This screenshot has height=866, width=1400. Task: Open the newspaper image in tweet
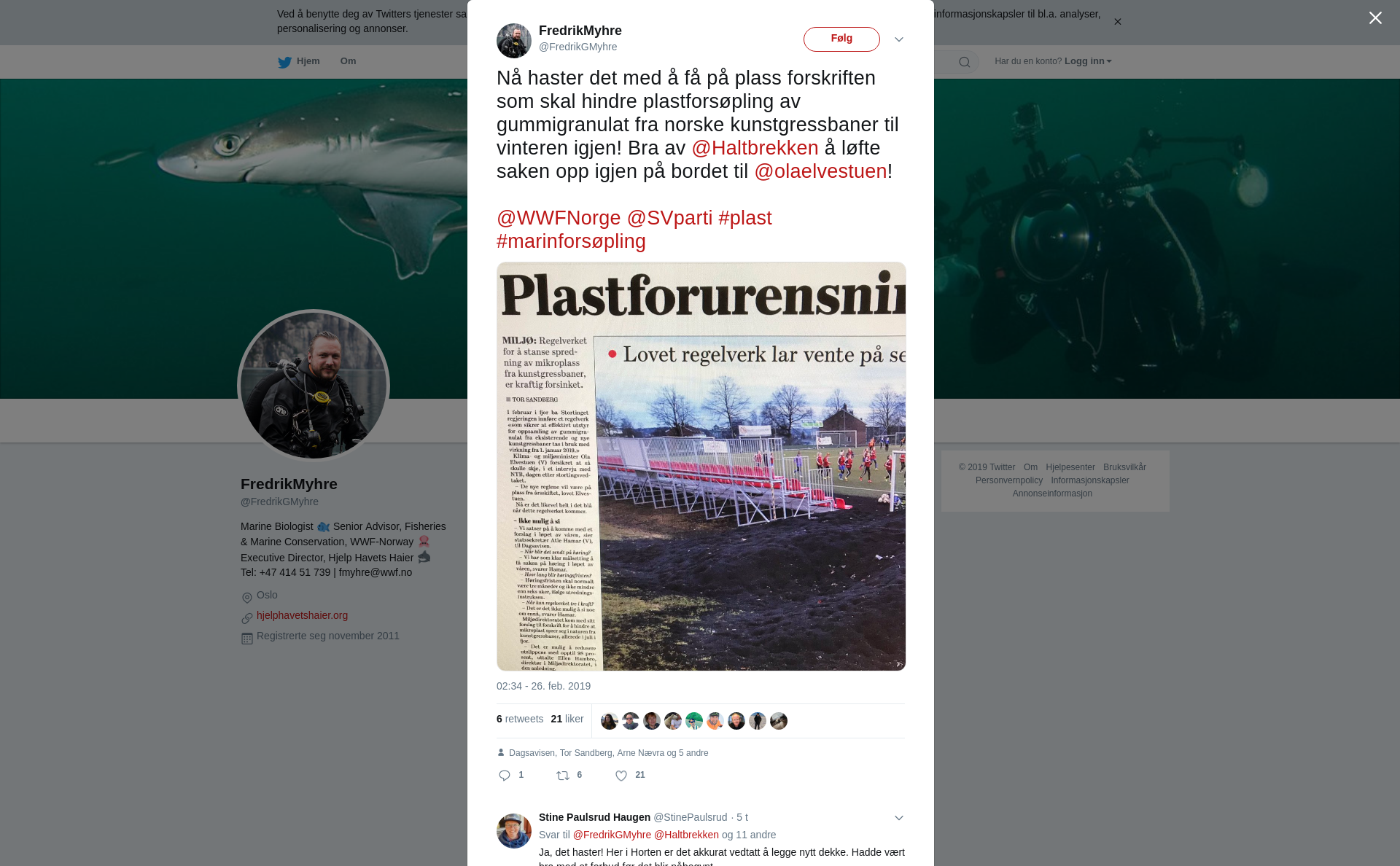[x=701, y=467]
